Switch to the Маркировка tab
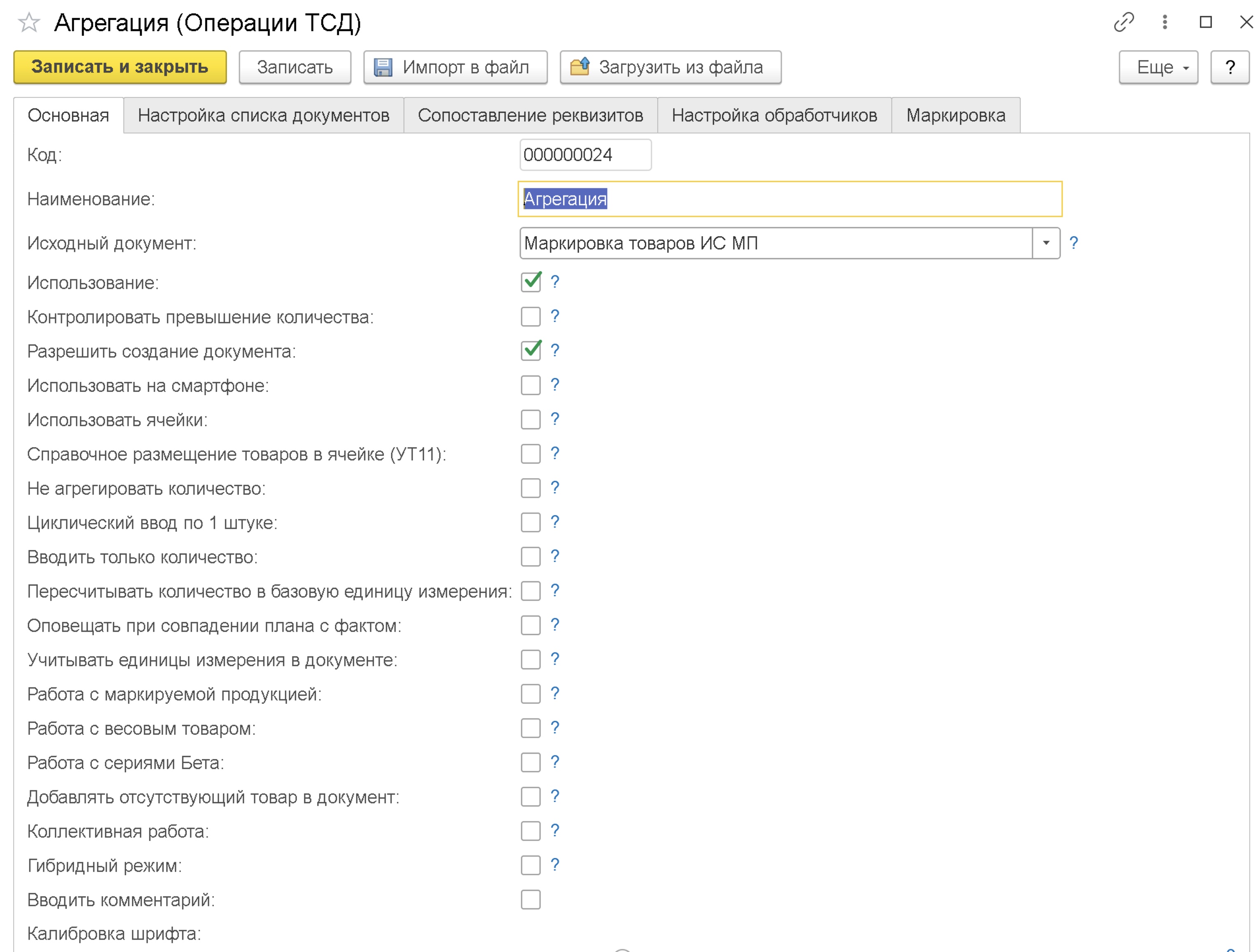This screenshot has width=1255, height=952. point(955,115)
